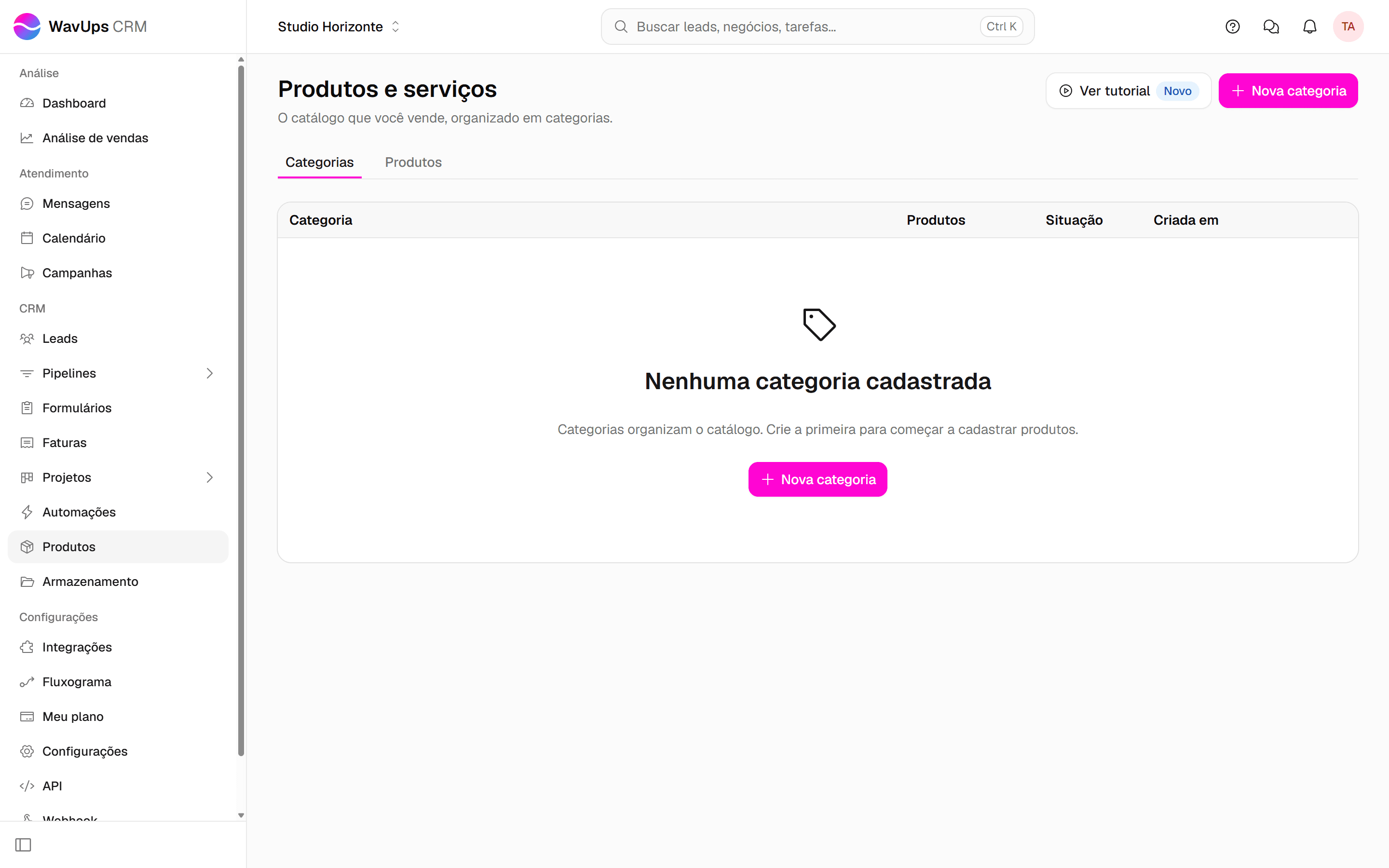Click the Ver tutorial button

coord(1128,91)
